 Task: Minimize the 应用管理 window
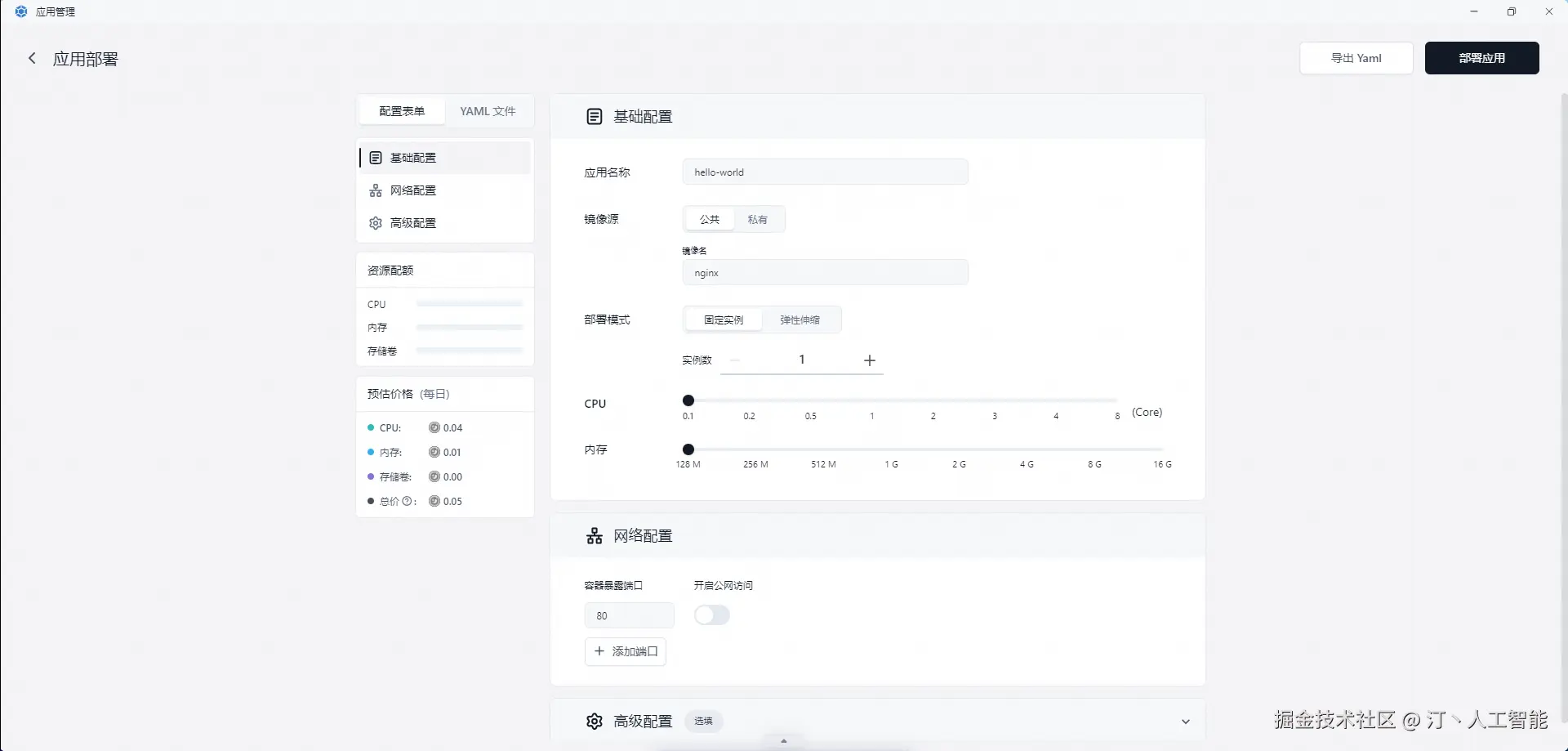tap(1474, 11)
